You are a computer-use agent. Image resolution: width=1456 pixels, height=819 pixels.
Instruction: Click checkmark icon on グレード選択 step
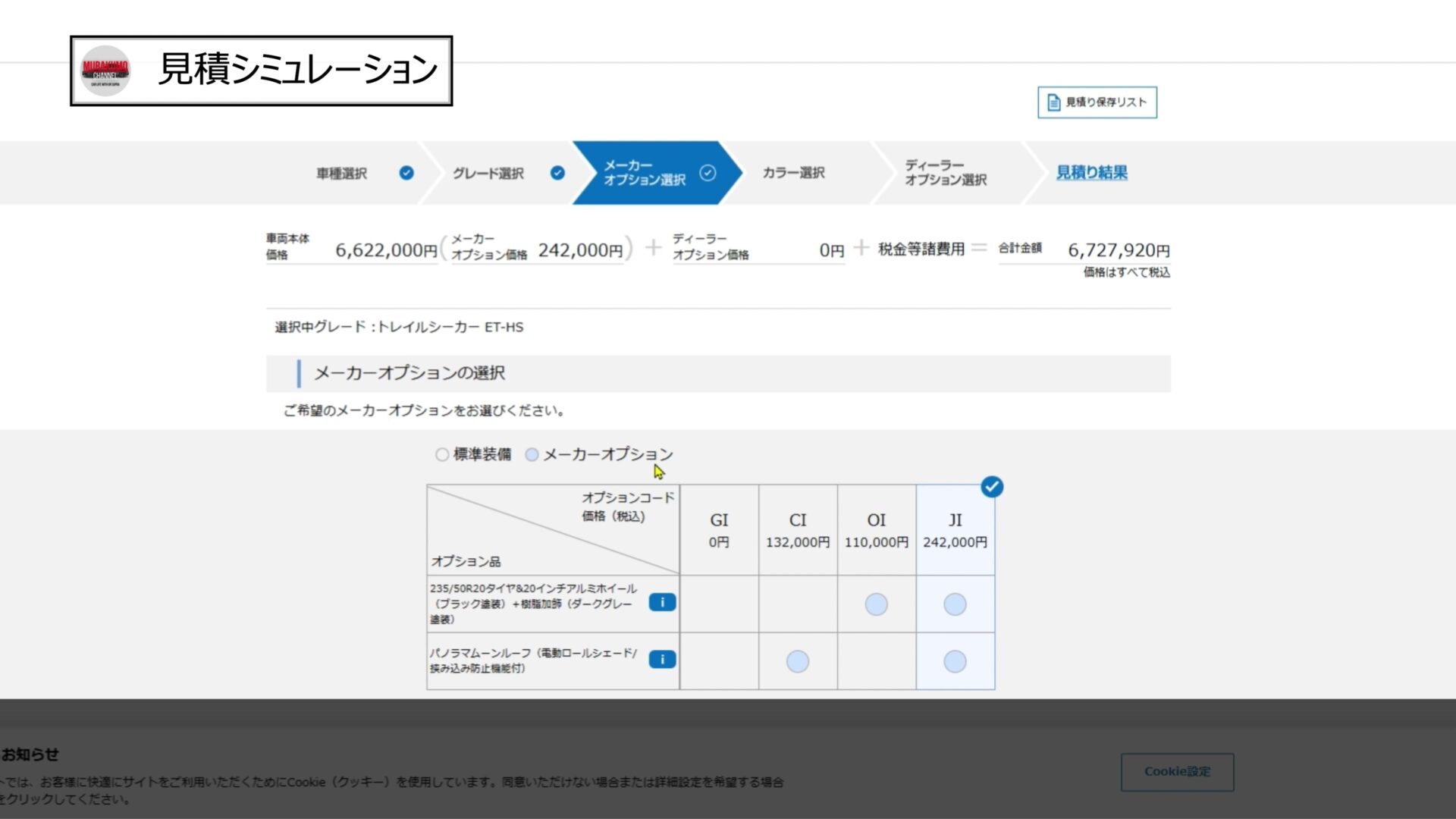pos(557,173)
